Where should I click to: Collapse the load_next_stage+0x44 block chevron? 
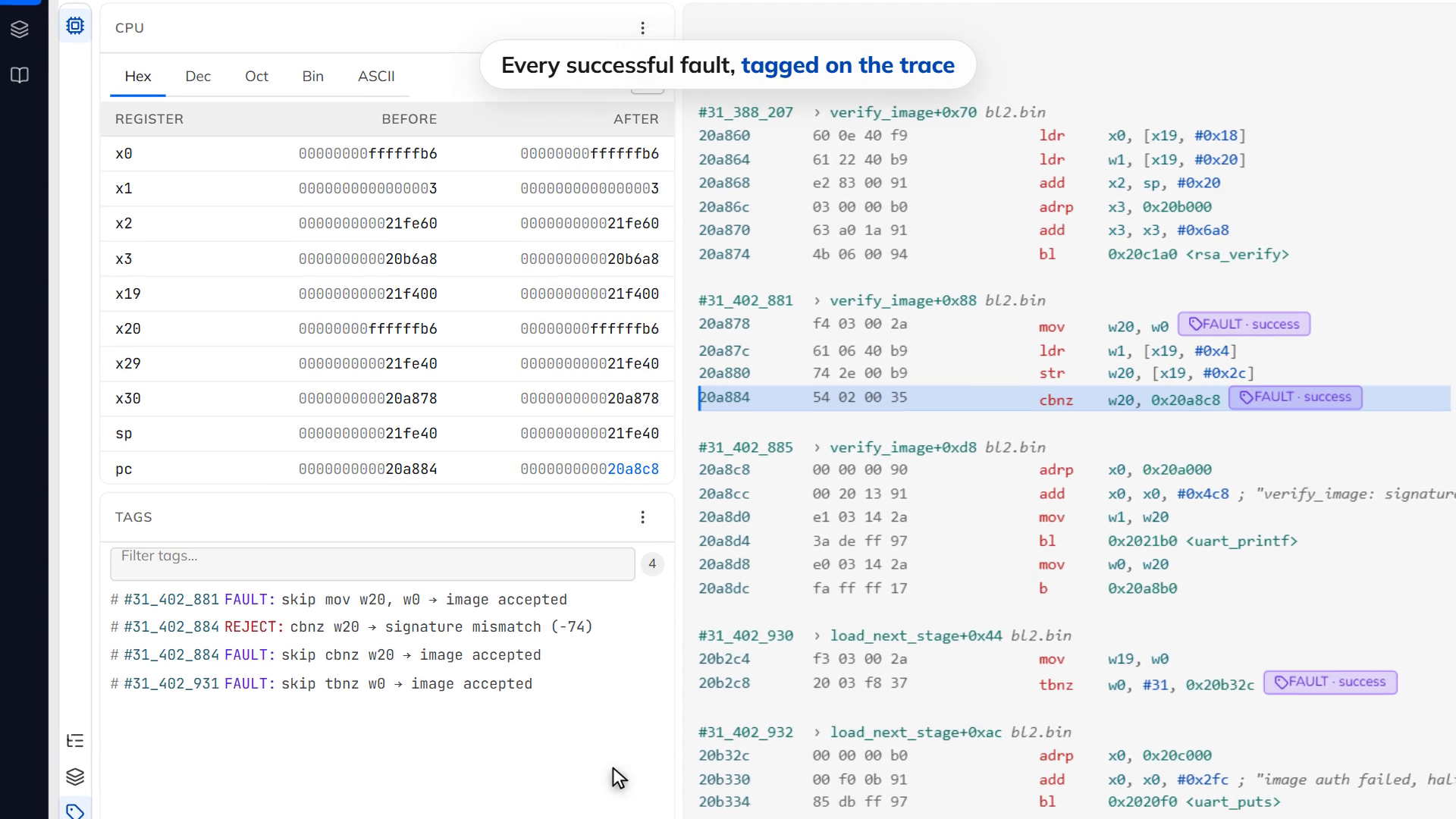click(x=817, y=636)
